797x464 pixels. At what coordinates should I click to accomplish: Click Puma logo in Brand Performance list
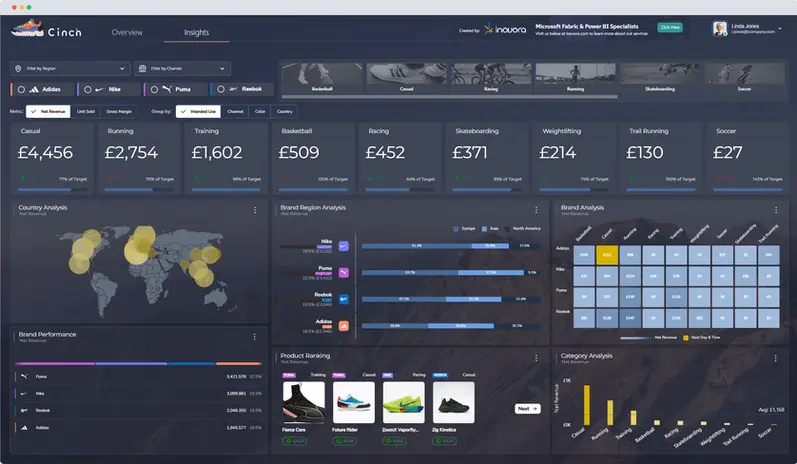pyautogui.click(x=24, y=377)
